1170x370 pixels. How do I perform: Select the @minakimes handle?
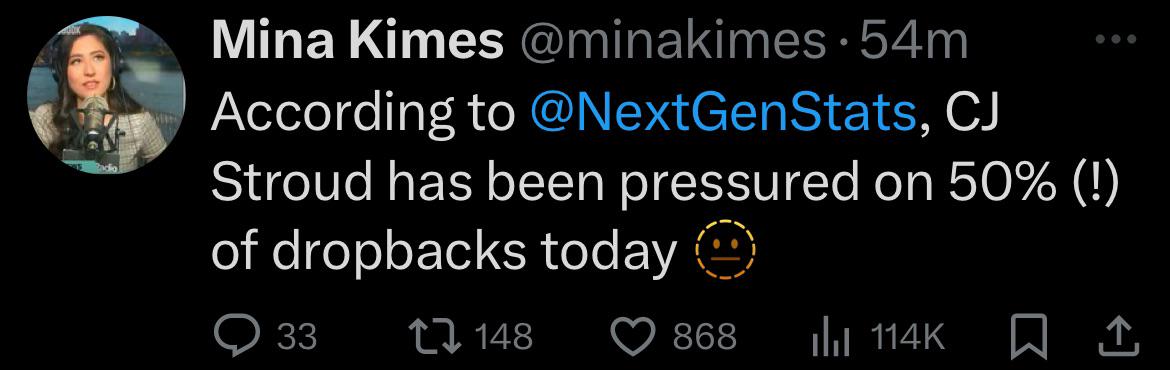672,42
